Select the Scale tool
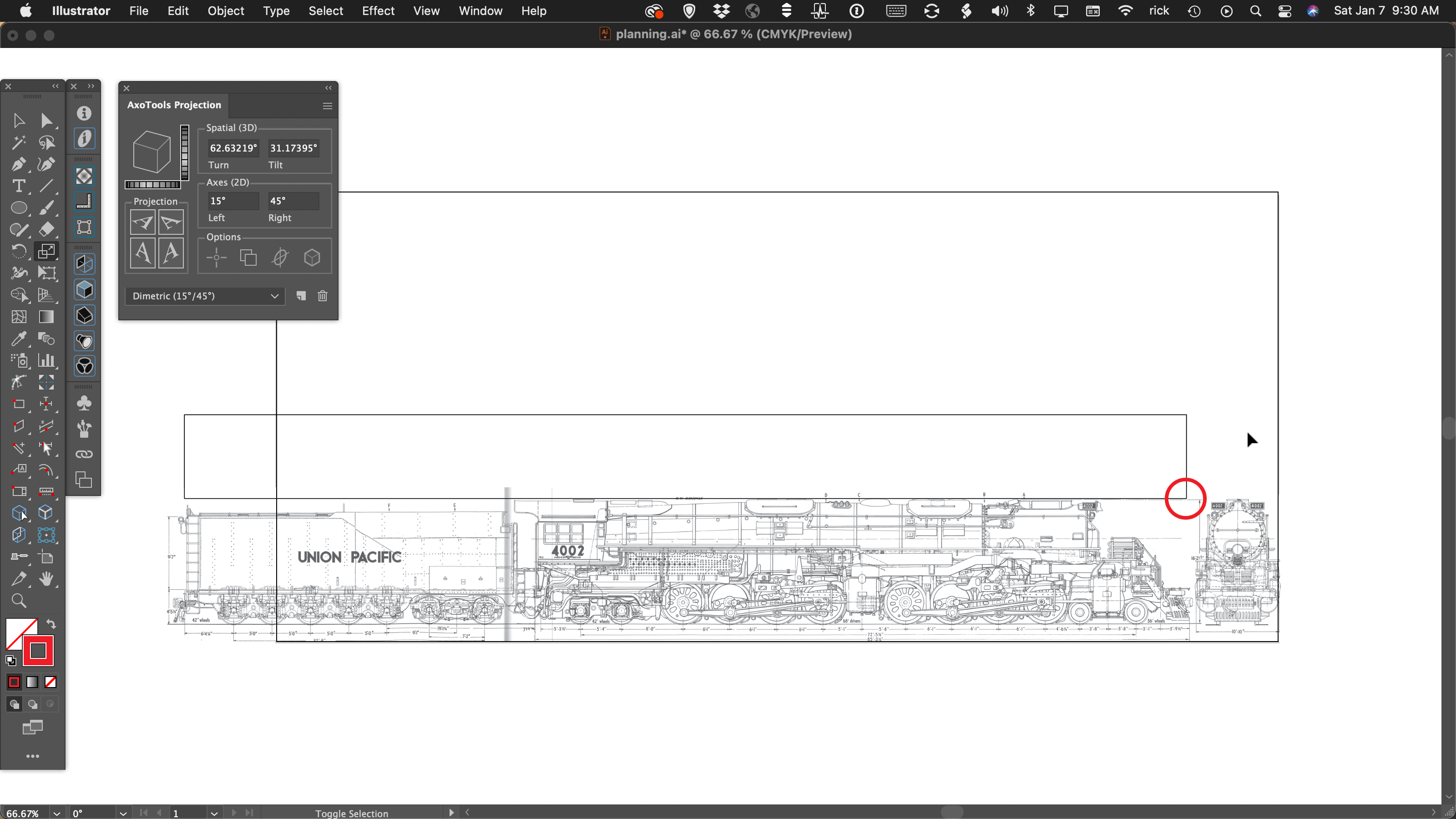 tap(46, 252)
